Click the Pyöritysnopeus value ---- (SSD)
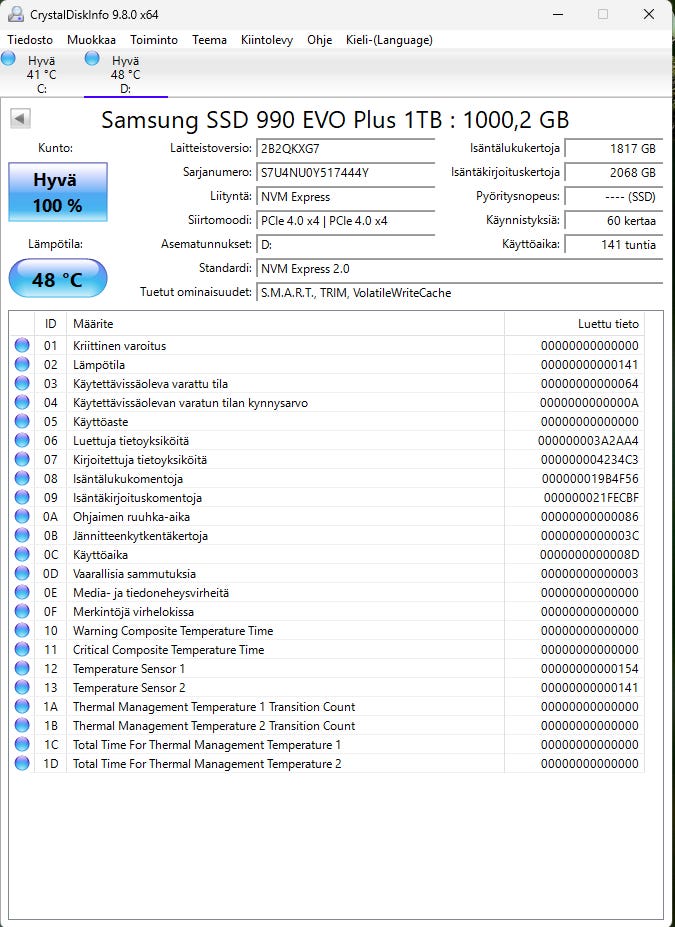 click(x=614, y=196)
